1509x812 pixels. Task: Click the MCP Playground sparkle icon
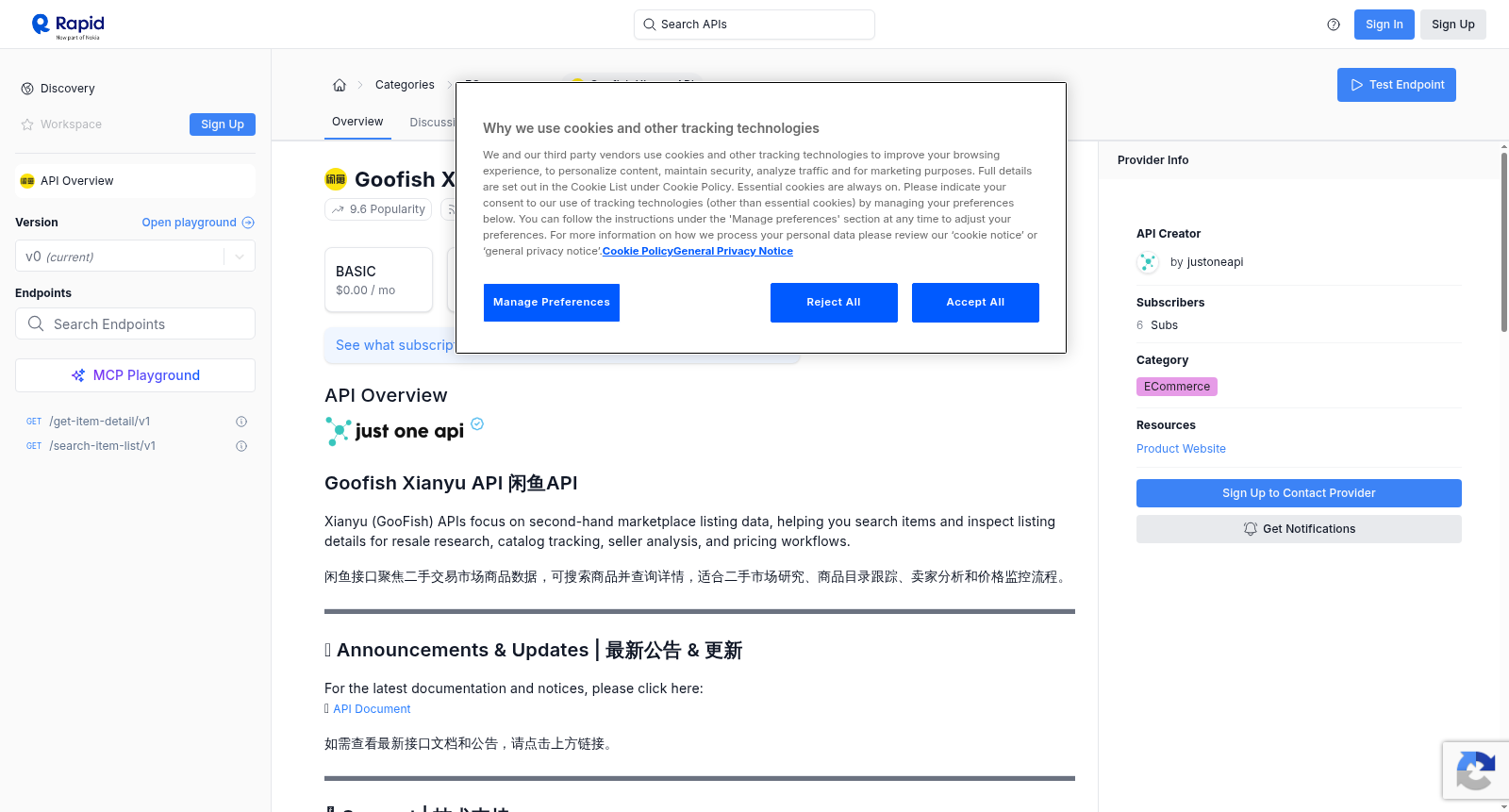click(x=78, y=375)
